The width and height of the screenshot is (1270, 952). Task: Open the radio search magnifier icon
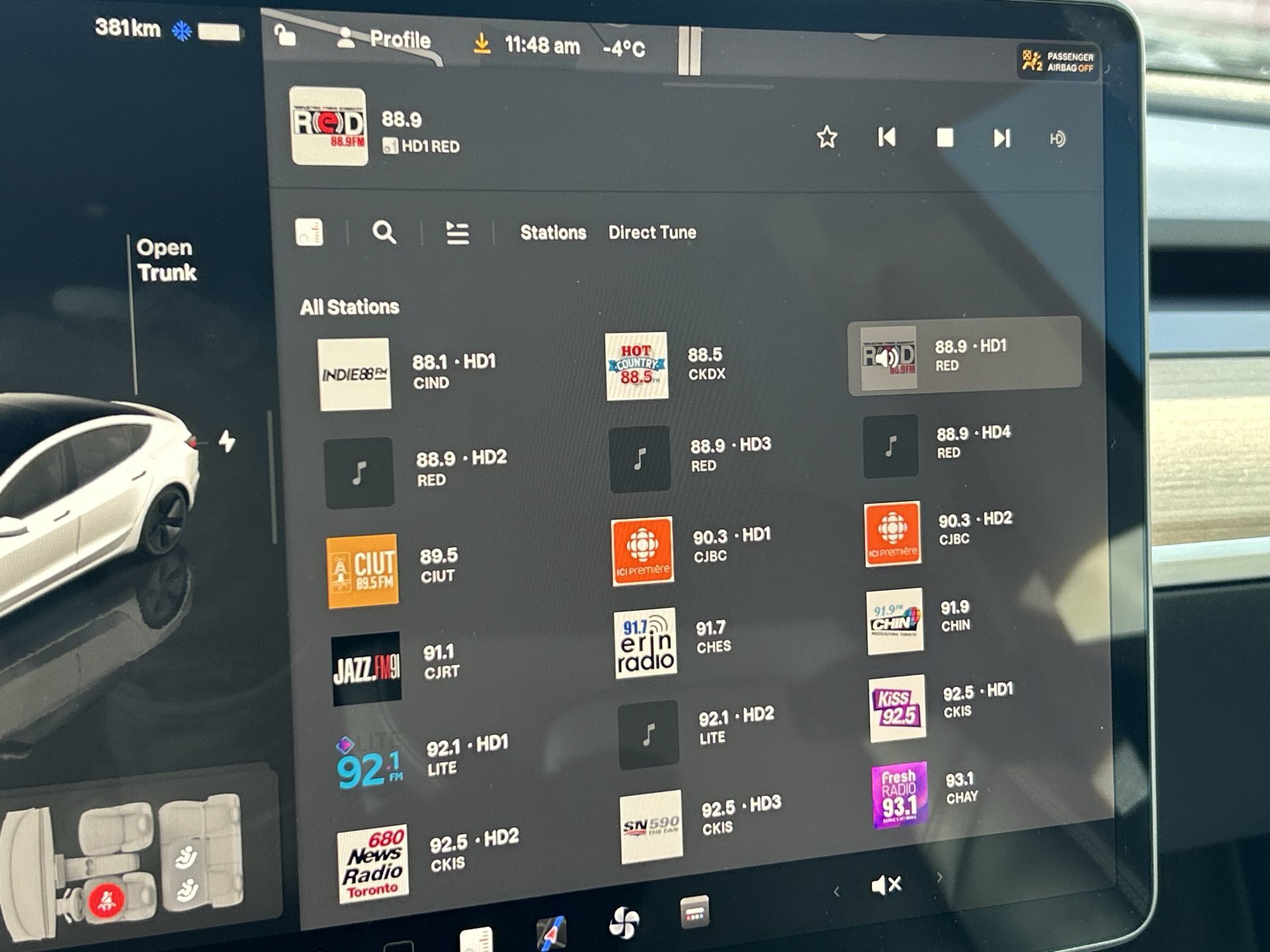pyautogui.click(x=384, y=232)
